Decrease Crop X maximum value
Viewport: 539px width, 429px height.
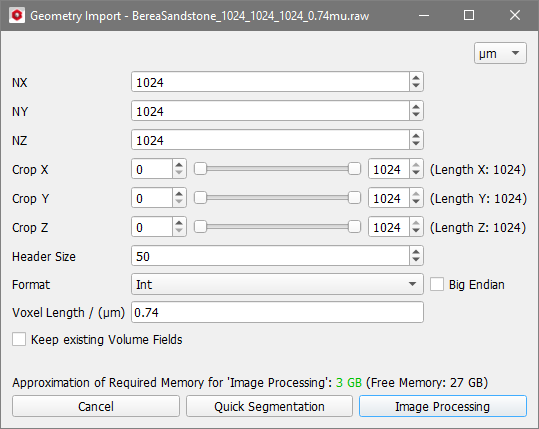(416, 173)
